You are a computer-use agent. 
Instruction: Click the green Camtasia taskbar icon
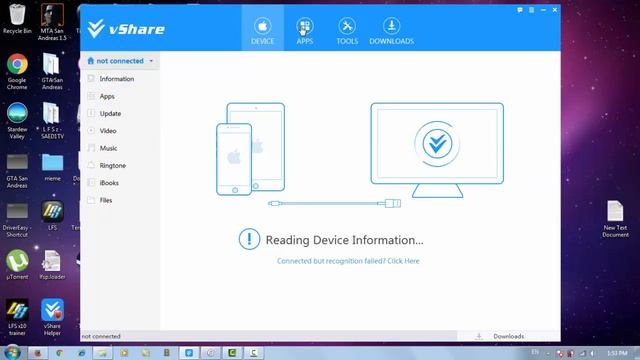pos(232,353)
